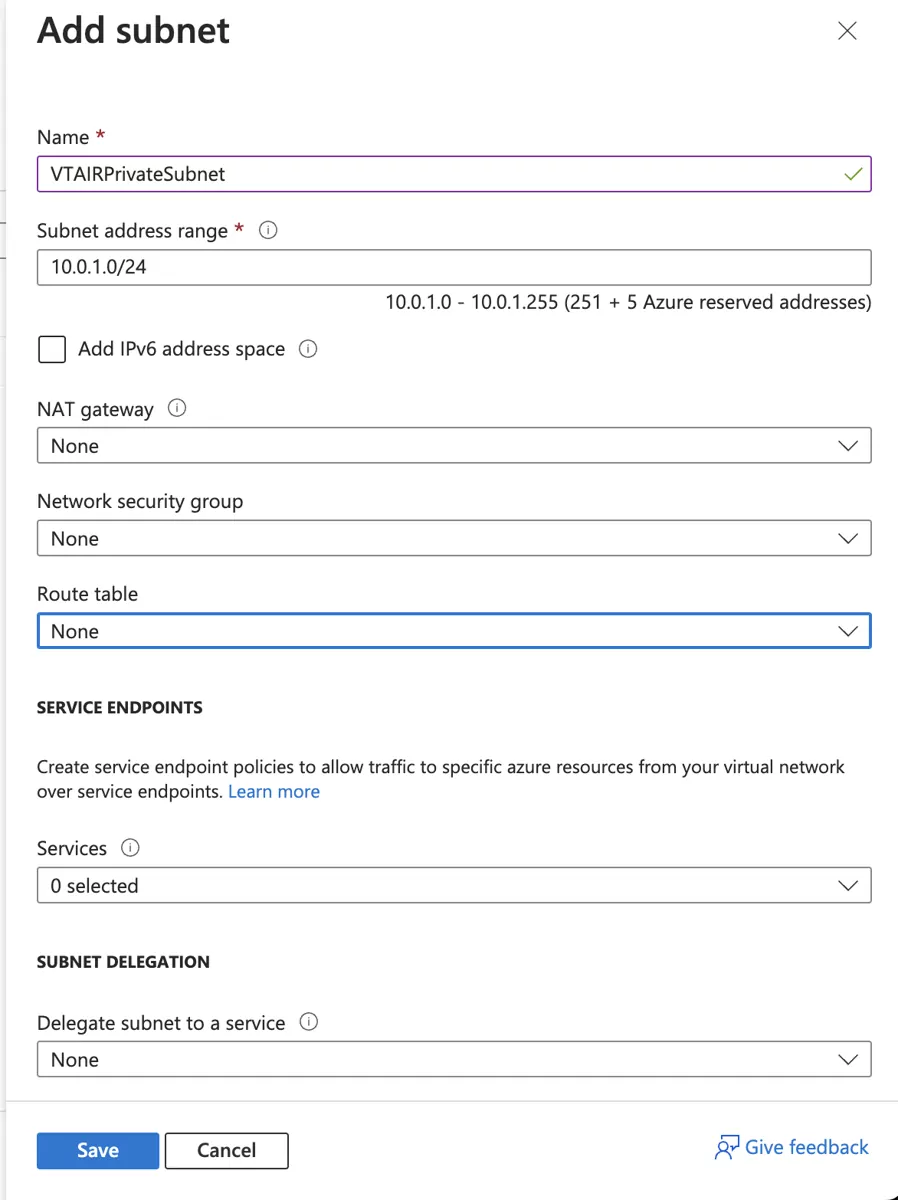The height and width of the screenshot is (1200, 898).
Task: Open the Network security group dropdown
Action: coord(848,538)
